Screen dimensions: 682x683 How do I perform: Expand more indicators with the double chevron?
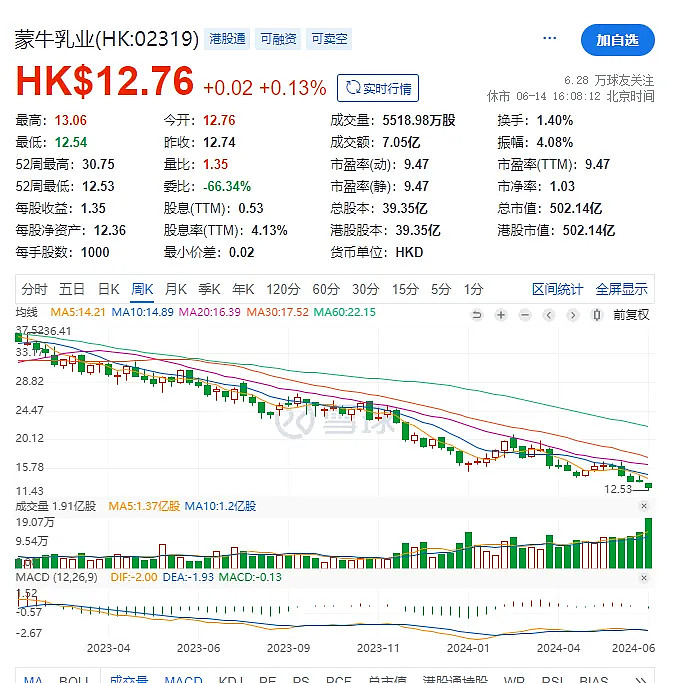pyautogui.click(x=641, y=680)
